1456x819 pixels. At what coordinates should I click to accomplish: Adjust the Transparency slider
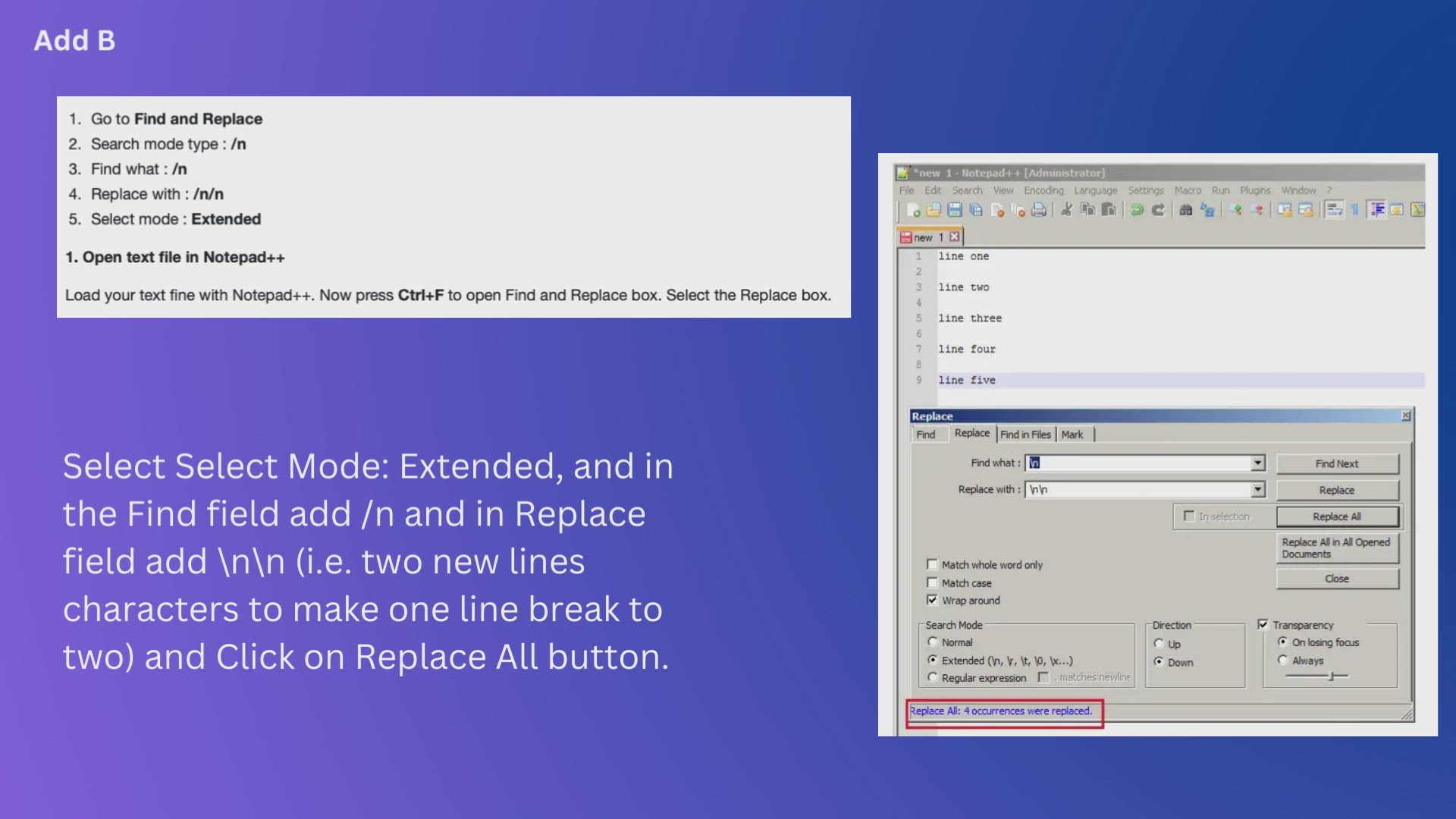[1332, 676]
